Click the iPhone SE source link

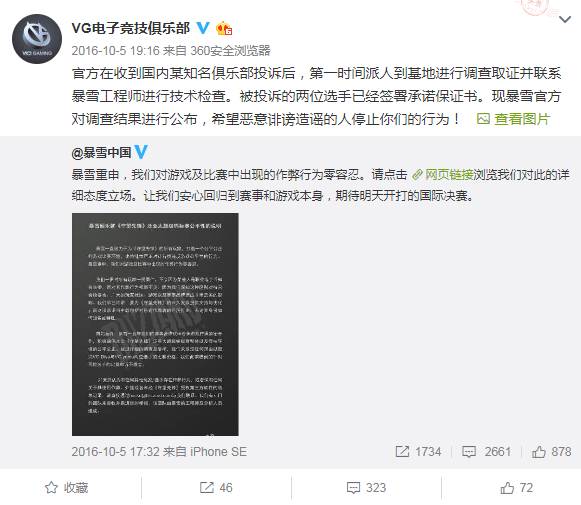click(218, 452)
